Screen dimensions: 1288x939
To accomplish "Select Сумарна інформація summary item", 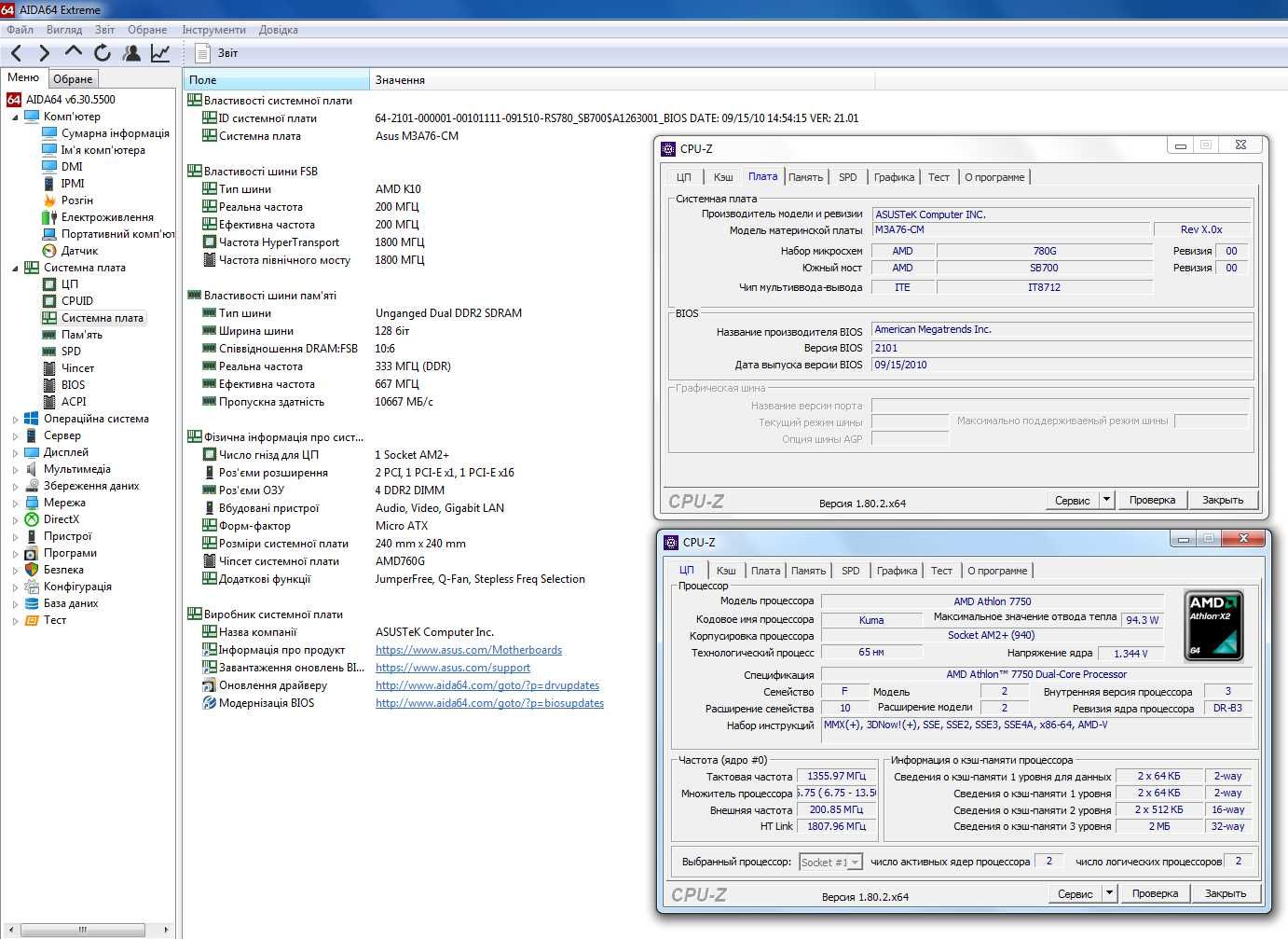I will tap(116, 132).
